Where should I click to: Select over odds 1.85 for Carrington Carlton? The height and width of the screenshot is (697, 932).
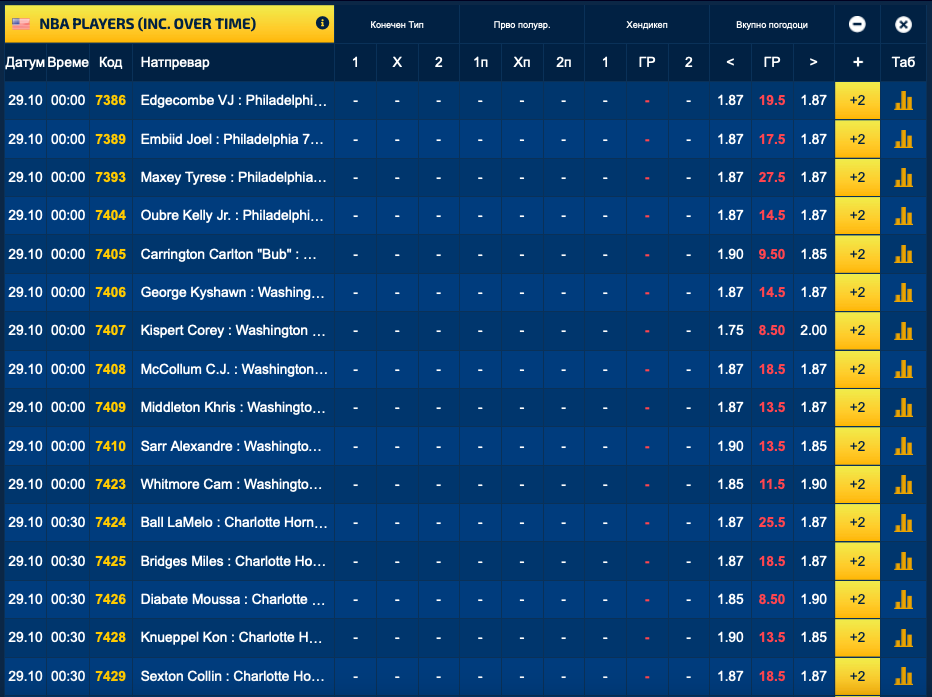coord(813,254)
